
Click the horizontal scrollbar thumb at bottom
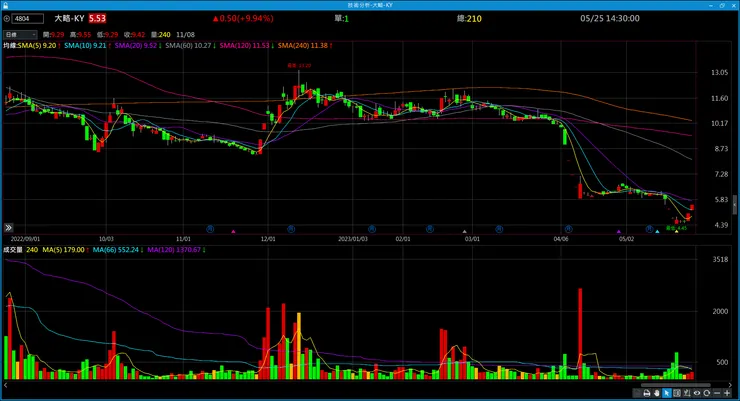click(x=676, y=385)
